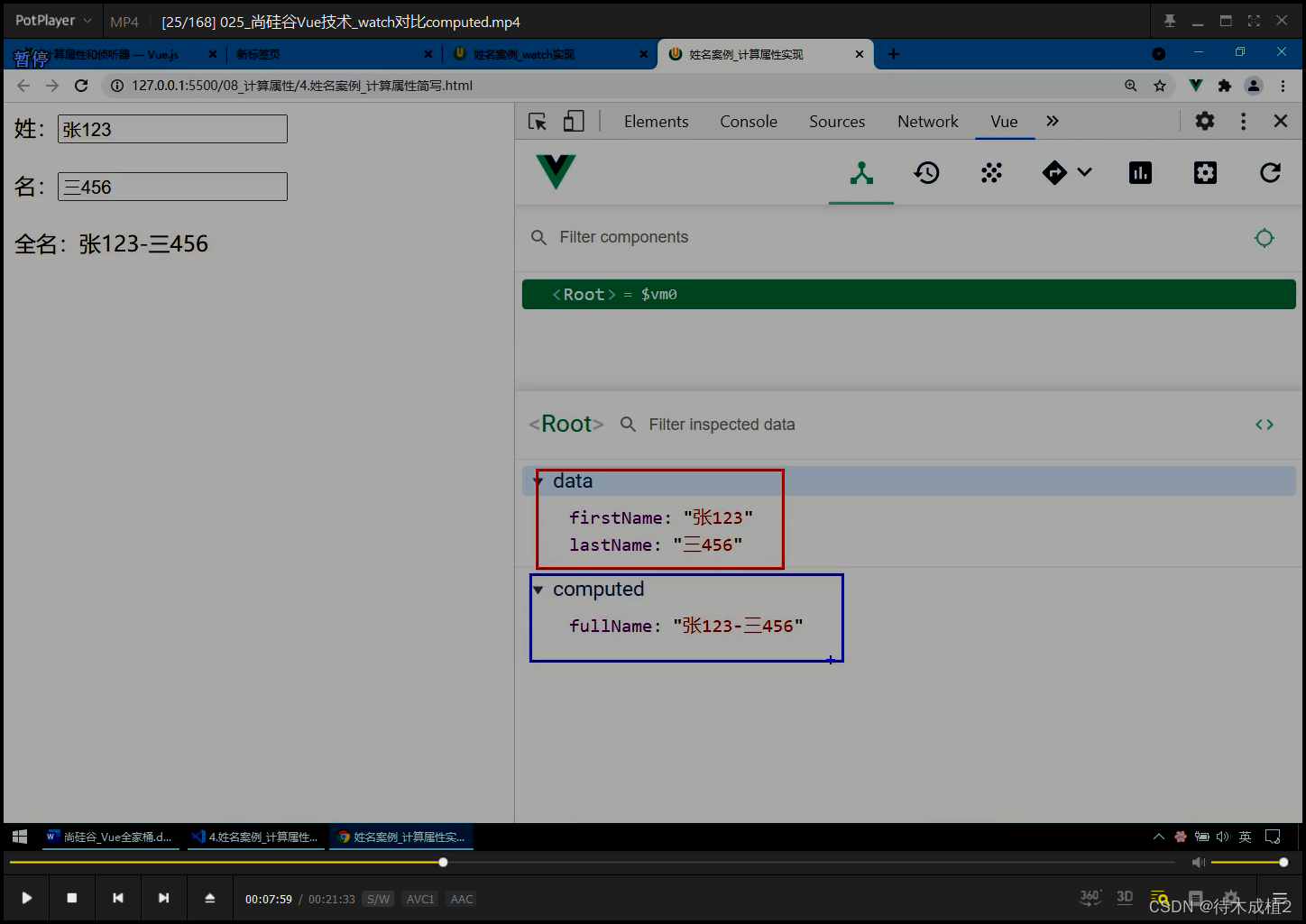Show more DevTools tabs chevron

[x=1053, y=121]
